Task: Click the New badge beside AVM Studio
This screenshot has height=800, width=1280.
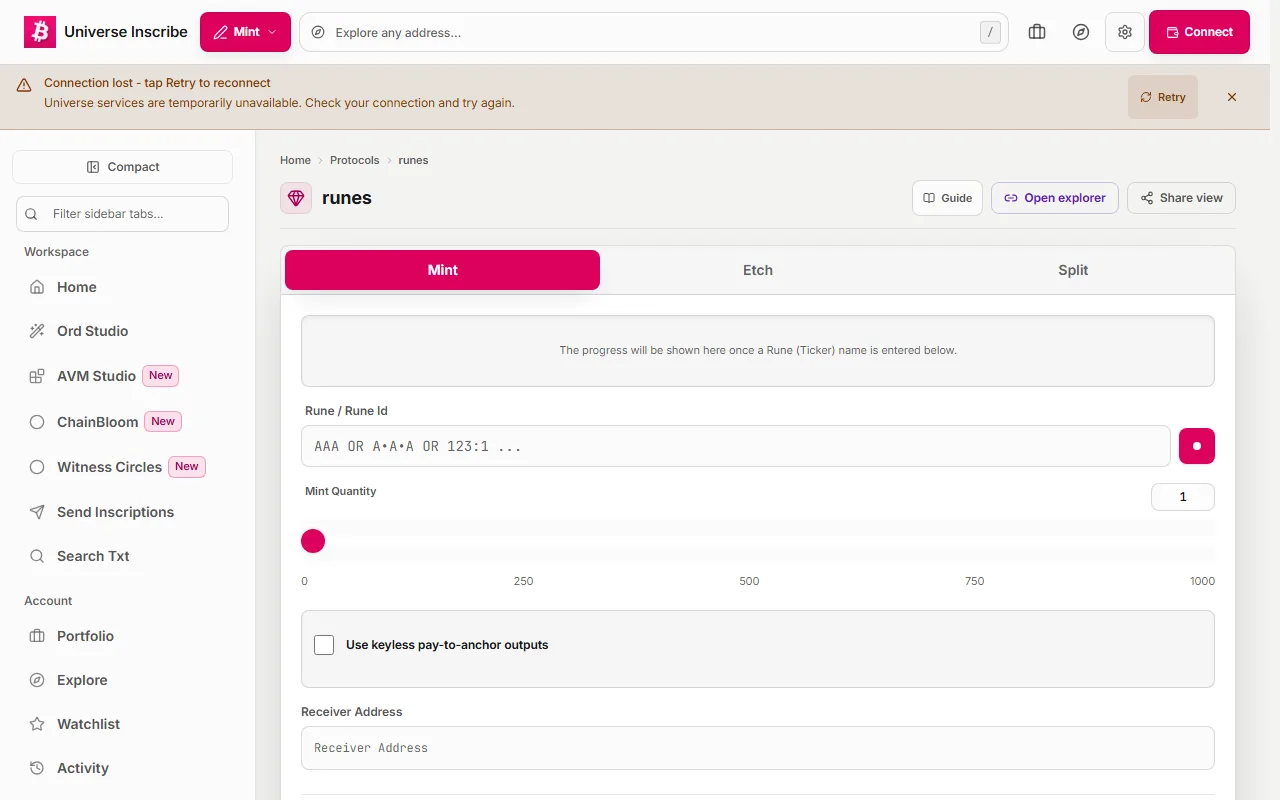Action: pyautogui.click(x=161, y=376)
